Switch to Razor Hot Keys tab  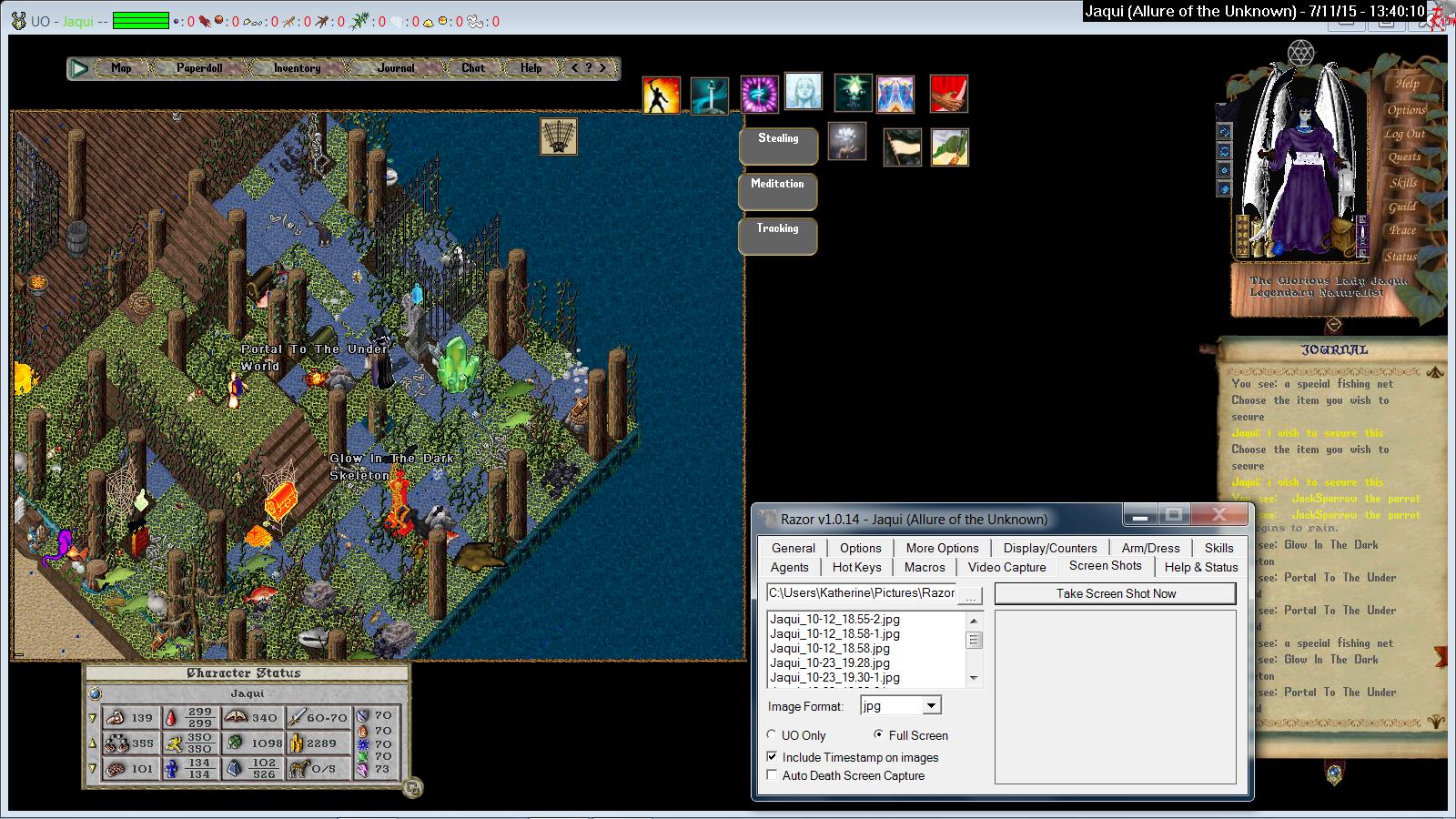856,567
